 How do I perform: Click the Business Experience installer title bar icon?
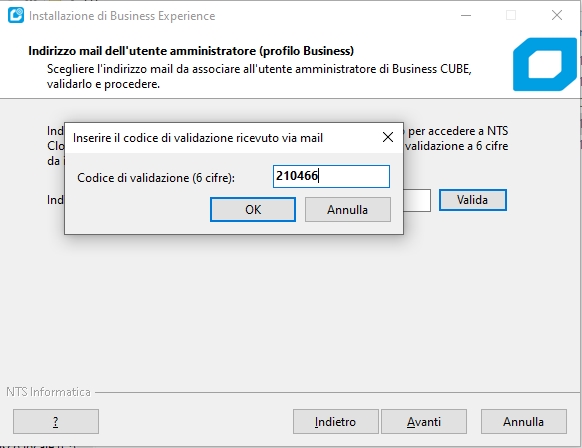(x=16, y=16)
